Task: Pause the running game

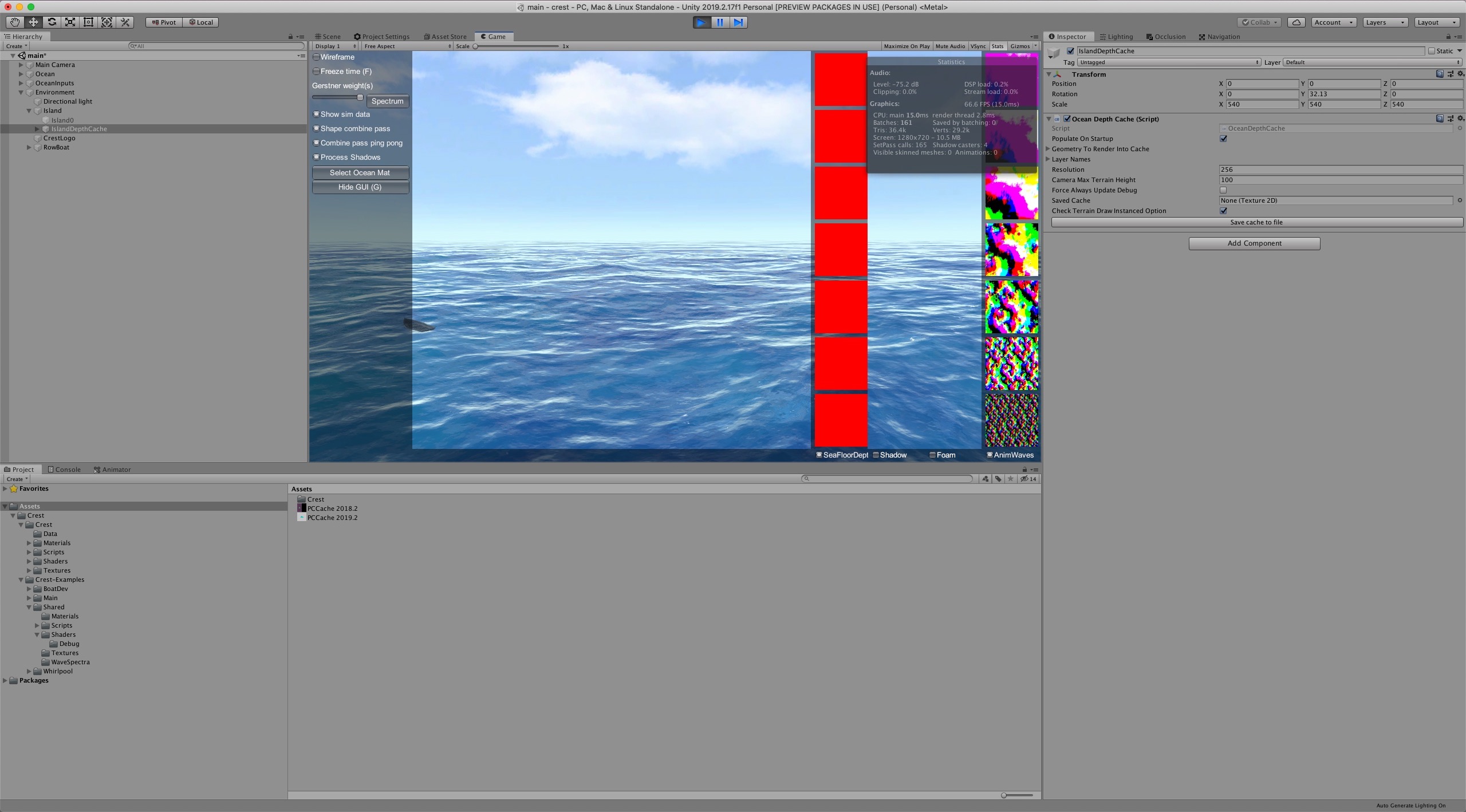Action: (x=720, y=22)
